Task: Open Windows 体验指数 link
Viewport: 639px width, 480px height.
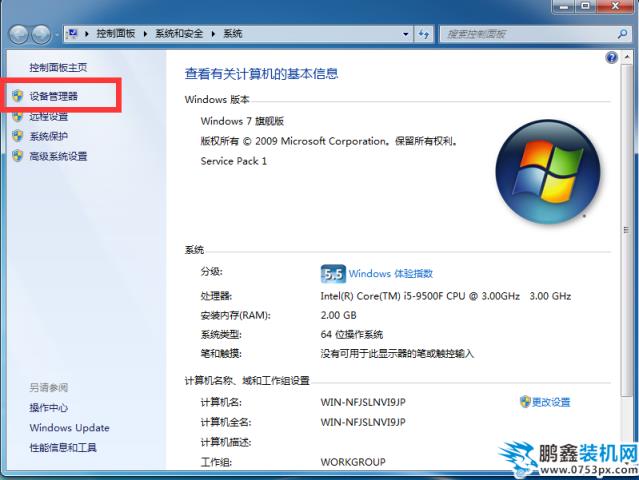Action: coord(391,273)
